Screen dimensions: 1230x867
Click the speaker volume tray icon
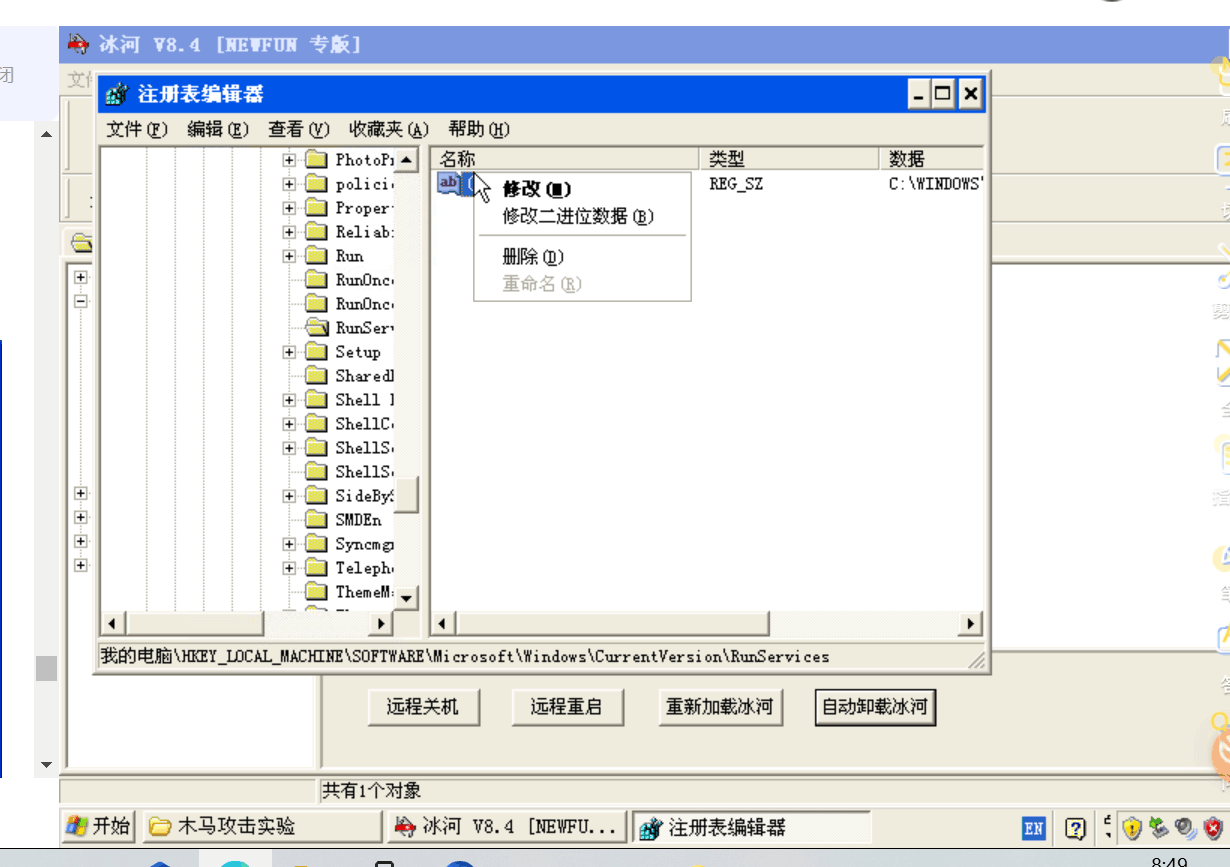[1186, 827]
